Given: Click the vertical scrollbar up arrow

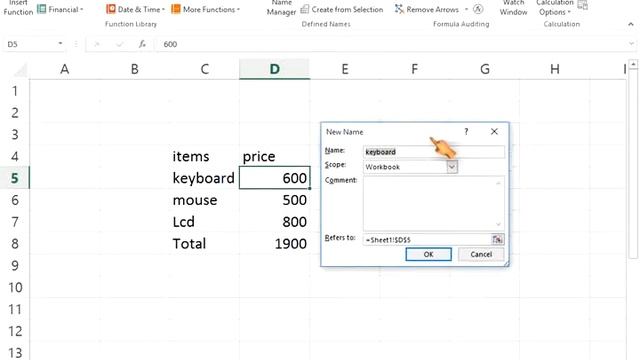Looking at the screenshot, I should [x=633, y=64].
